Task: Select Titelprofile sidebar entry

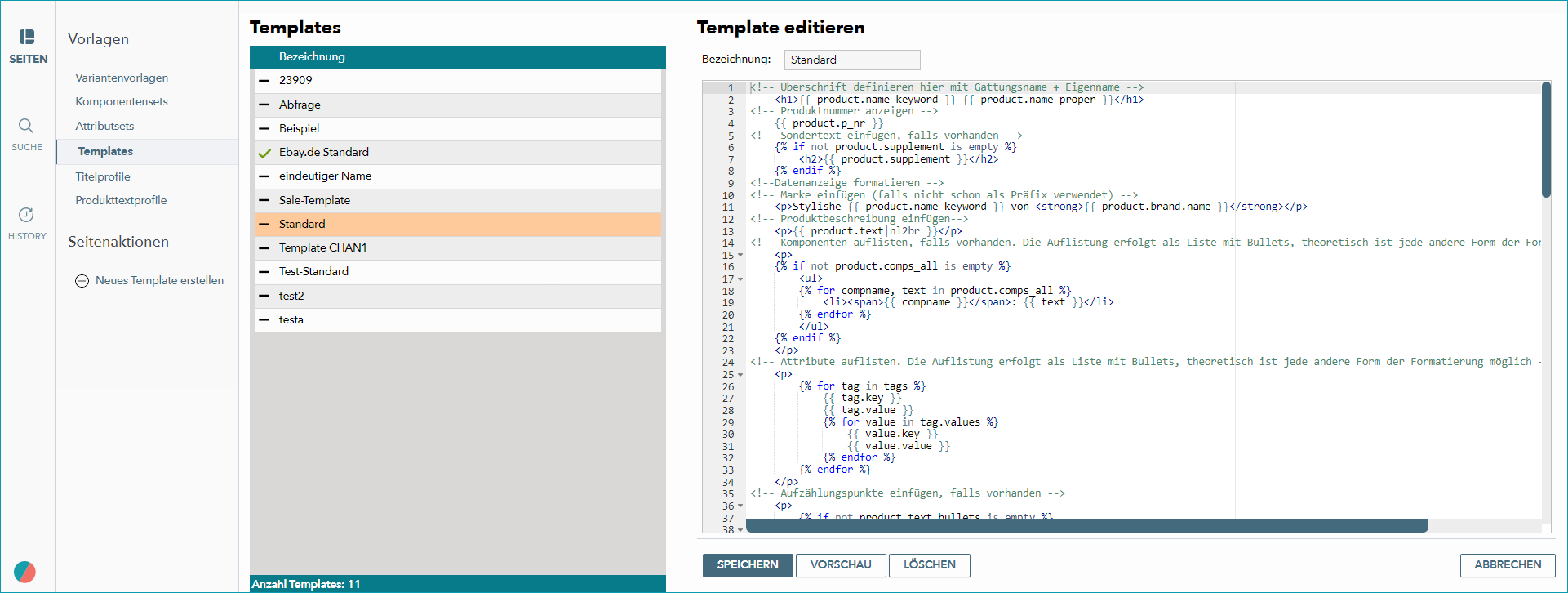Action: point(103,176)
